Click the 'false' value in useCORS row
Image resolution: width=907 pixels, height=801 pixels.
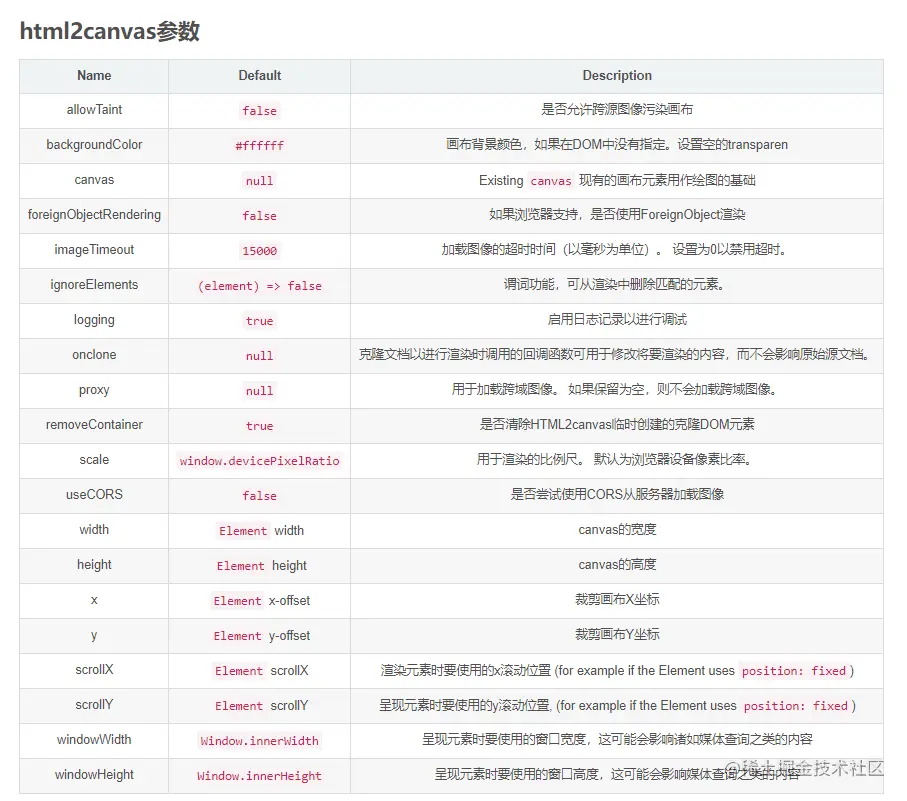260,496
